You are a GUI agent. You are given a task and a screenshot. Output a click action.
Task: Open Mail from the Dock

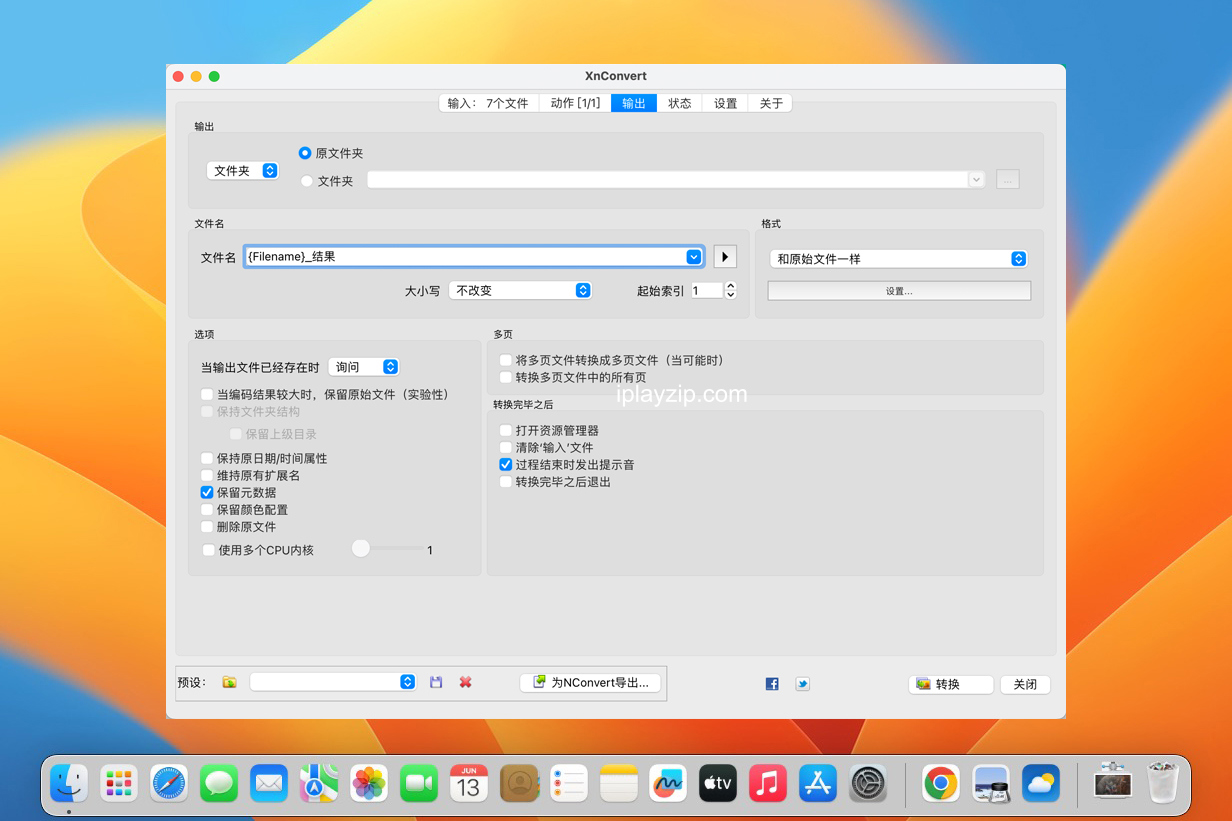click(x=269, y=783)
